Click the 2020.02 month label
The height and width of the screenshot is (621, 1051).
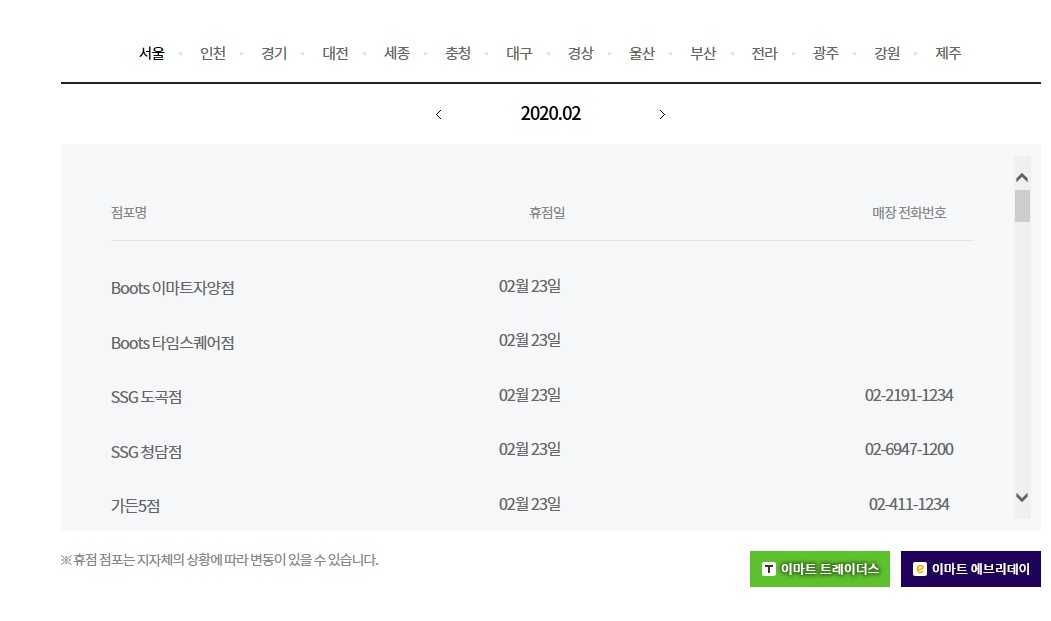(x=550, y=114)
